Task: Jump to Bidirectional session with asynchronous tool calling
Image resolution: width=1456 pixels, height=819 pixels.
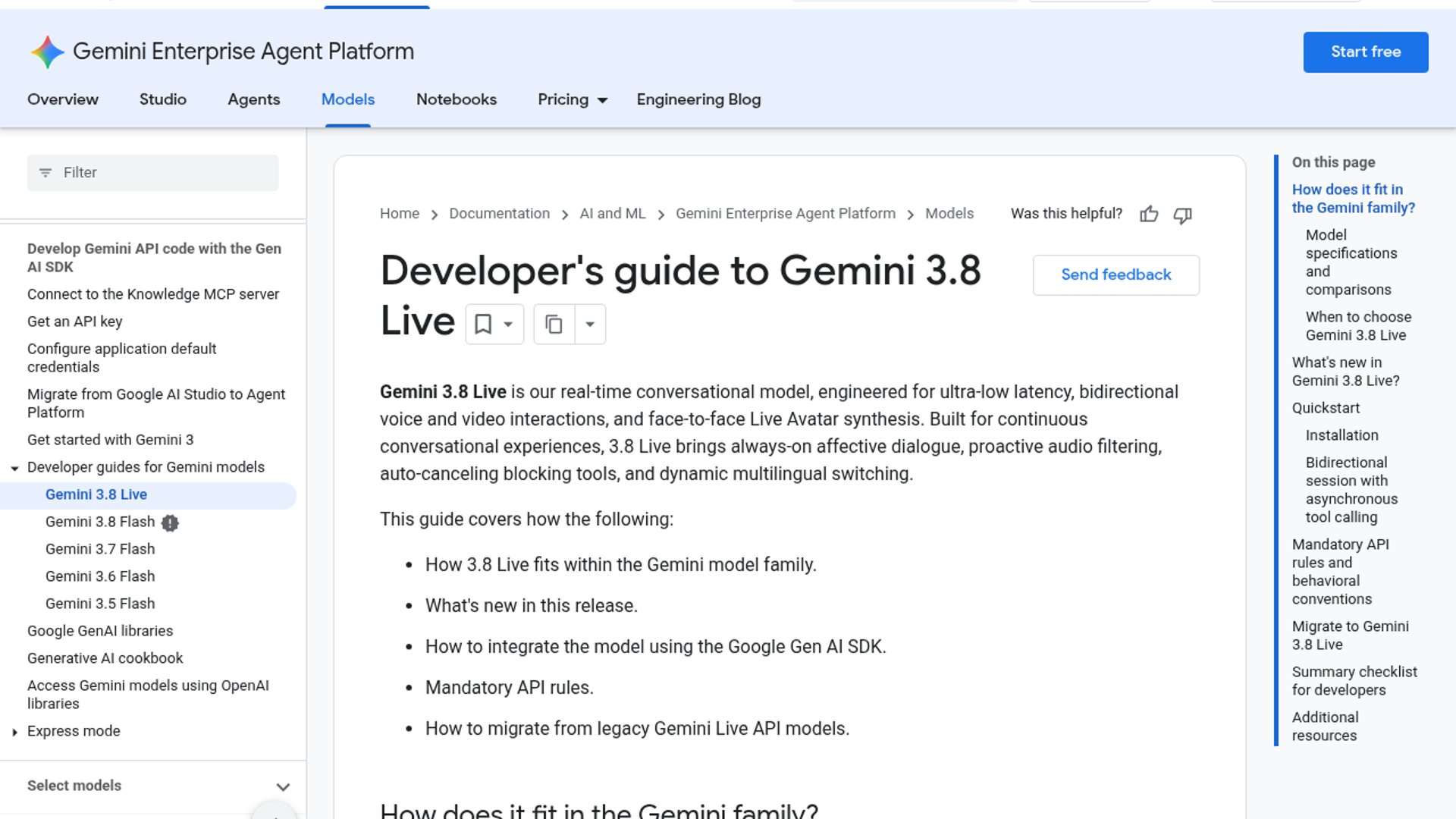Action: [1351, 490]
